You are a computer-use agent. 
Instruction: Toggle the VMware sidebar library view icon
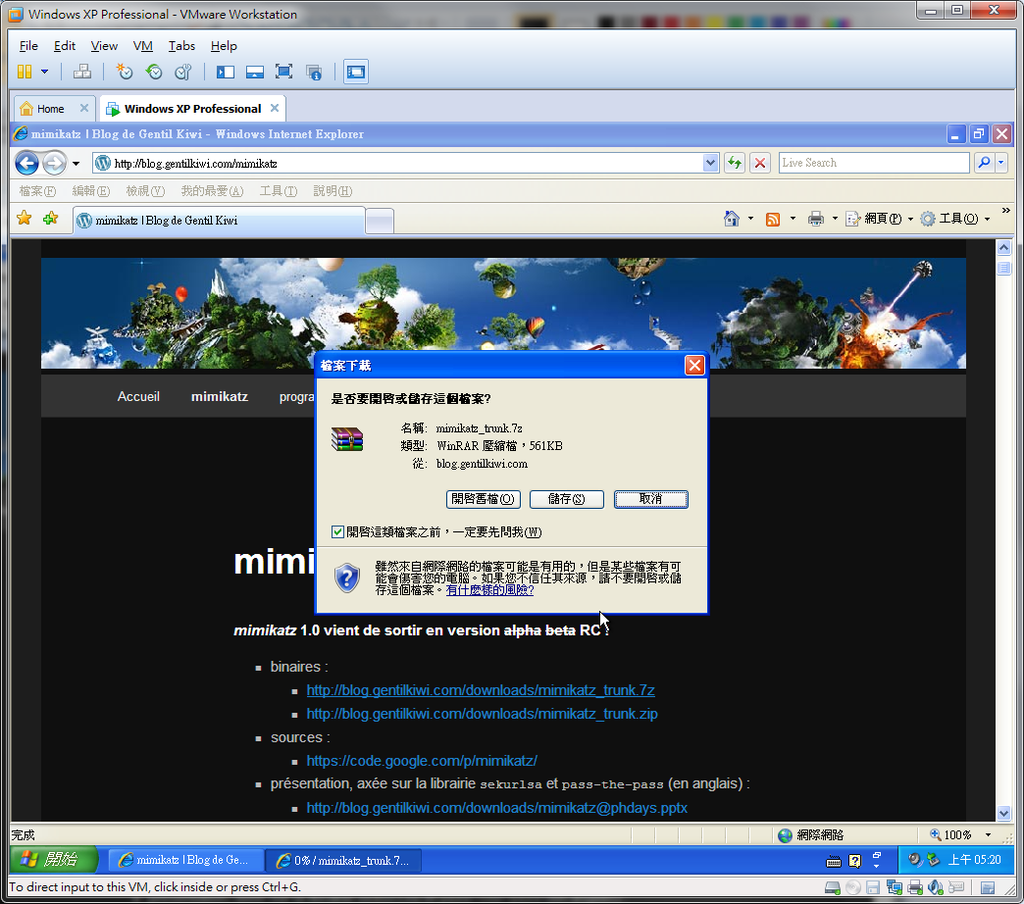click(x=225, y=72)
